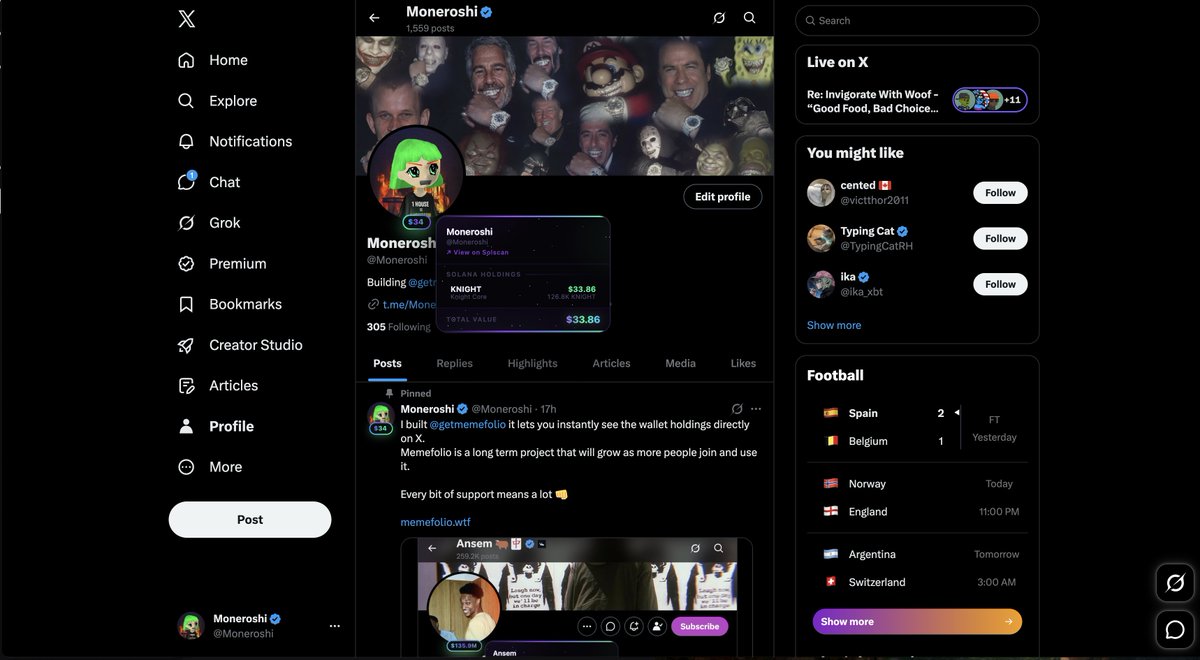Image resolution: width=1200 pixels, height=660 pixels.
Task: Open the memefolio.wtf link
Action: (x=435, y=522)
